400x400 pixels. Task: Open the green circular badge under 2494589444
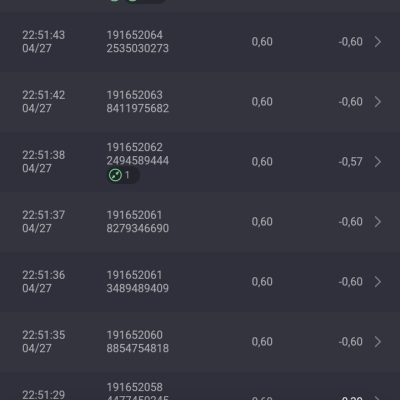(115, 175)
